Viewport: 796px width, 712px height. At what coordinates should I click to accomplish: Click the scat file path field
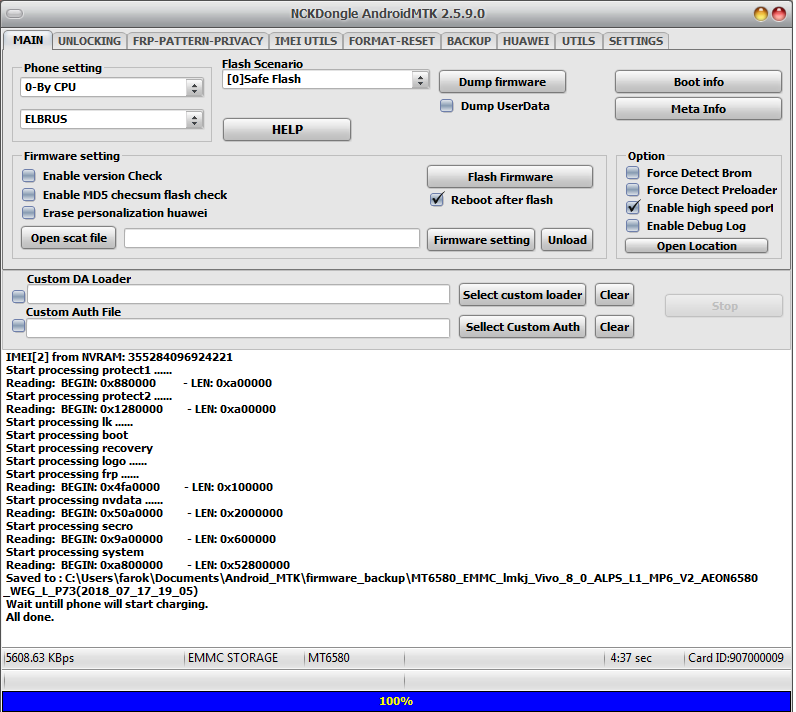272,239
